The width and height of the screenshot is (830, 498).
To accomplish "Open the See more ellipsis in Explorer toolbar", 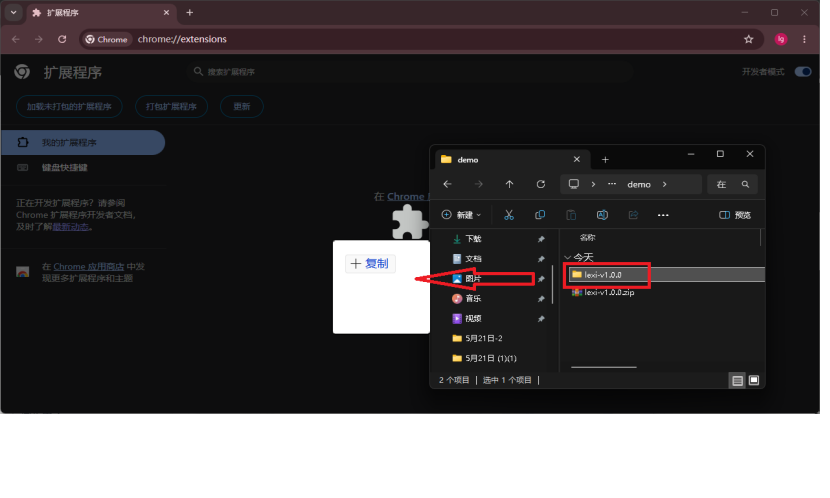I will (x=663, y=215).
